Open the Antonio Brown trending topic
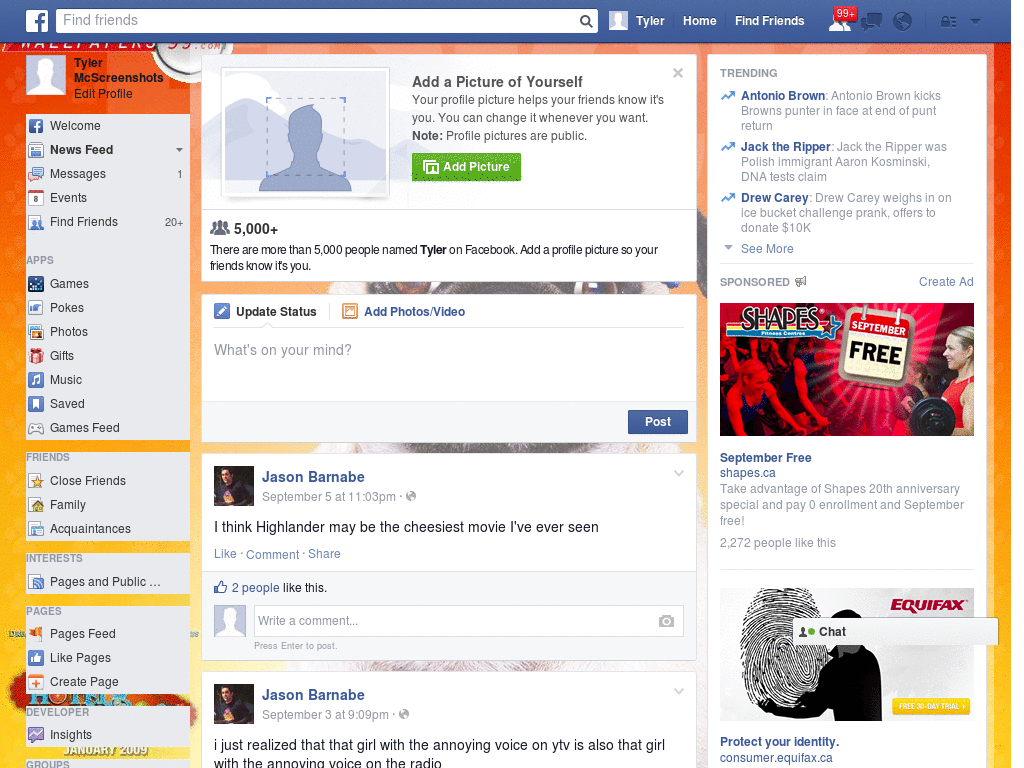 tap(783, 95)
